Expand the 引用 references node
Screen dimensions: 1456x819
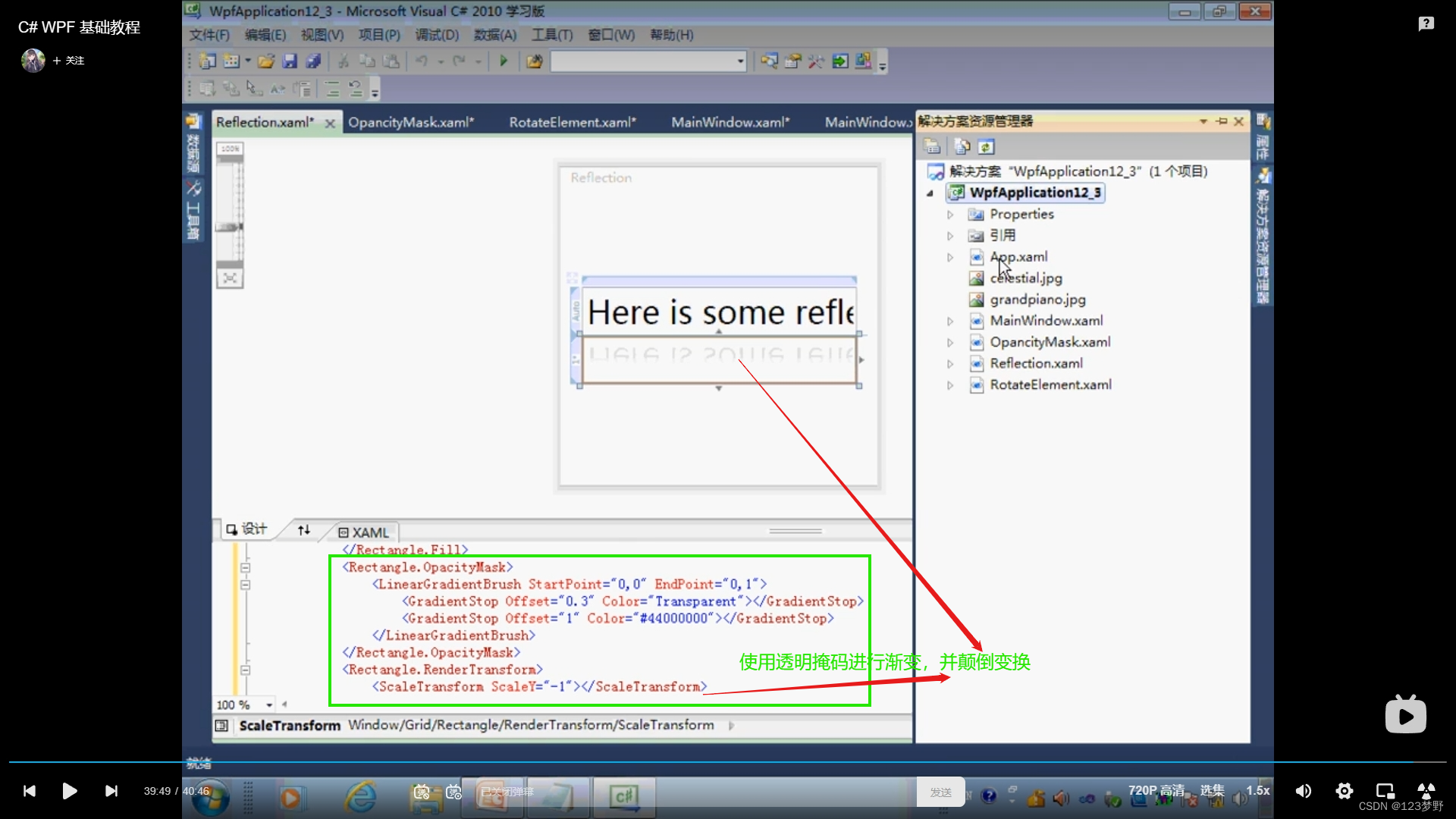click(951, 235)
